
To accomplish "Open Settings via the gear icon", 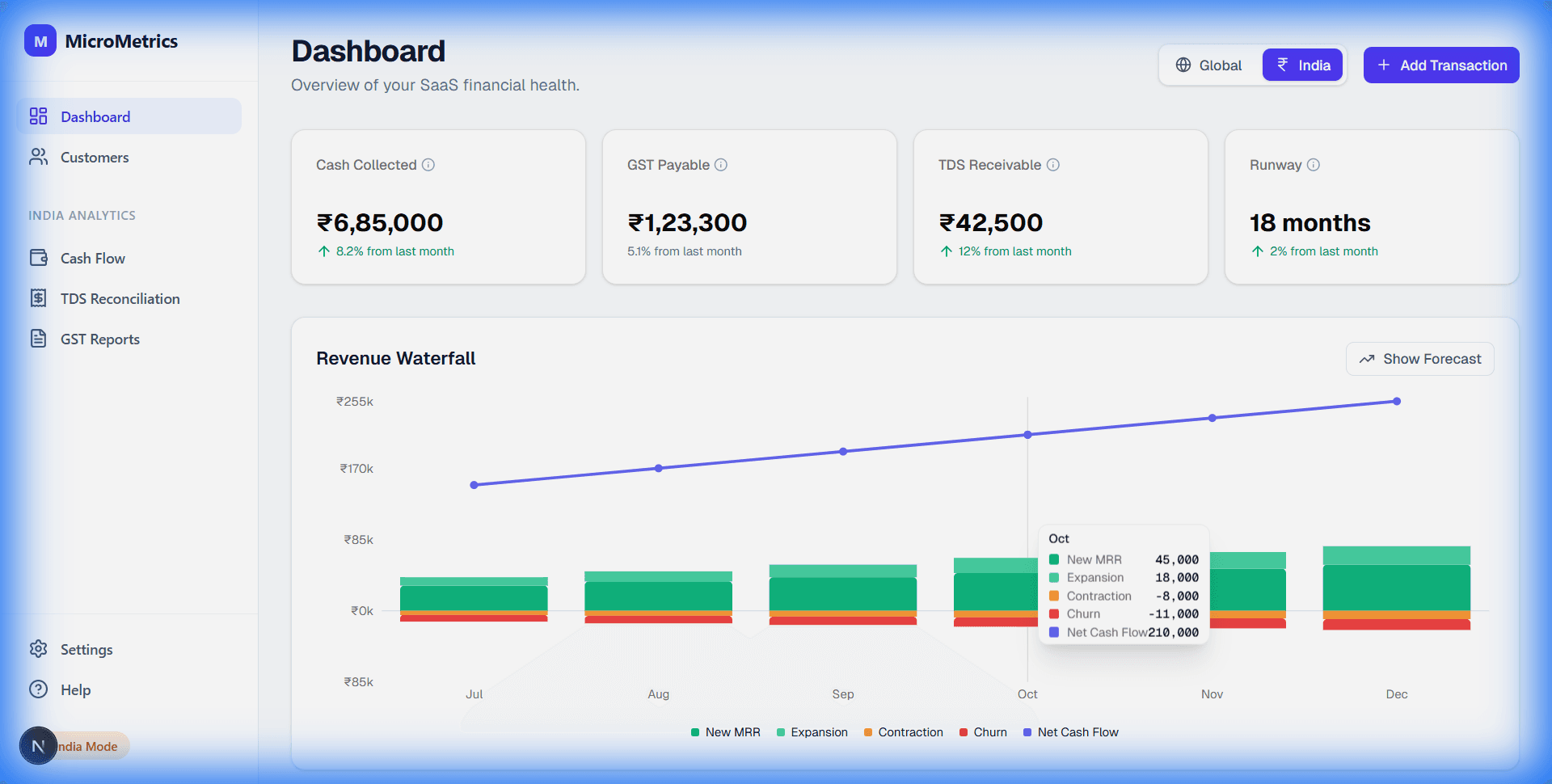I will tap(38, 649).
